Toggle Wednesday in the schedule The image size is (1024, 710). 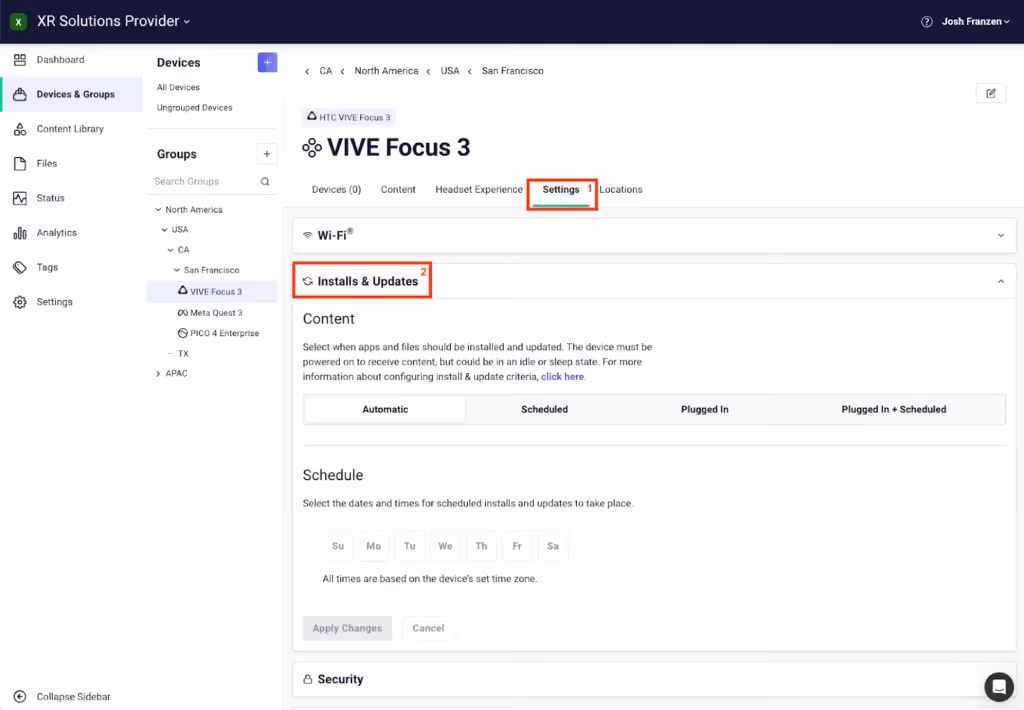445,546
